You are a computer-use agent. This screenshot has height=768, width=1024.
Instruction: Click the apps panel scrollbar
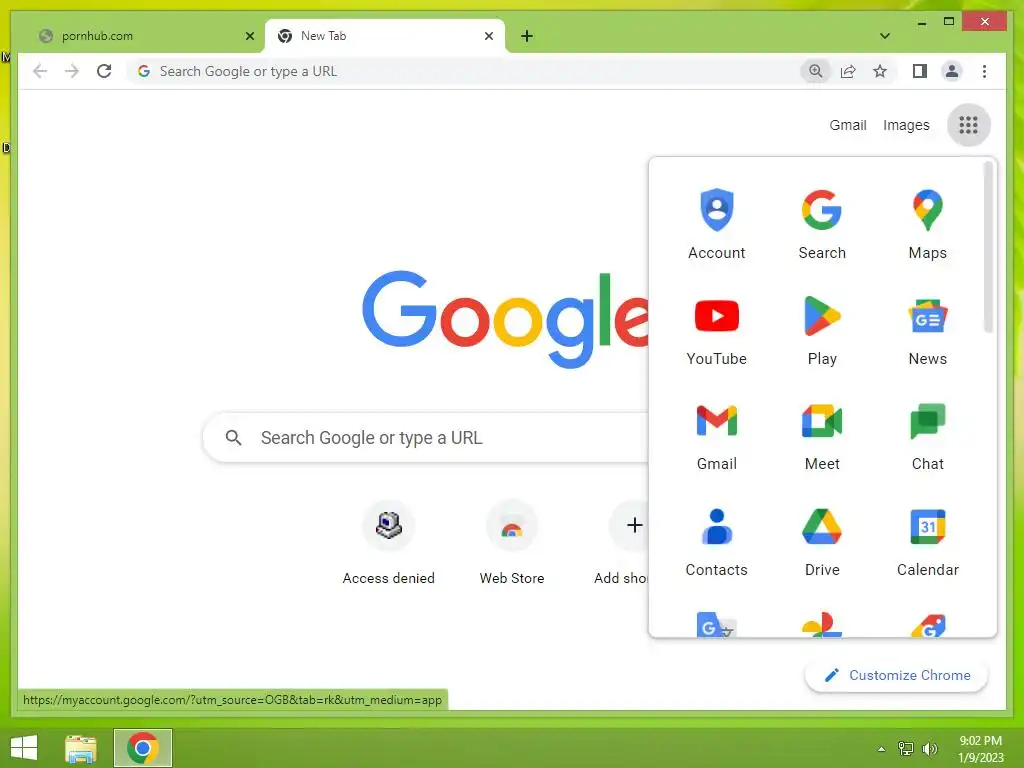(x=989, y=248)
